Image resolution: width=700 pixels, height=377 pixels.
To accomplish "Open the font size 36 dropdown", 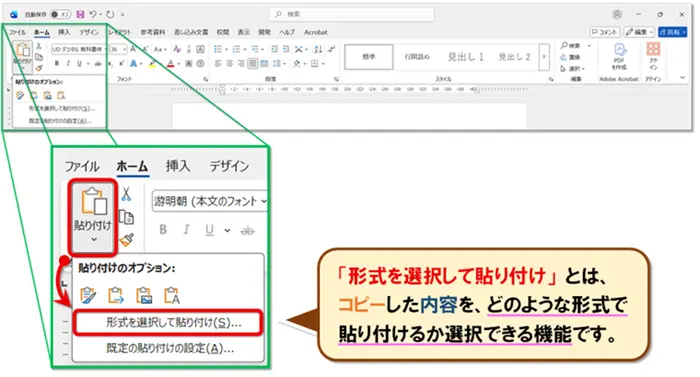I will click(125, 49).
